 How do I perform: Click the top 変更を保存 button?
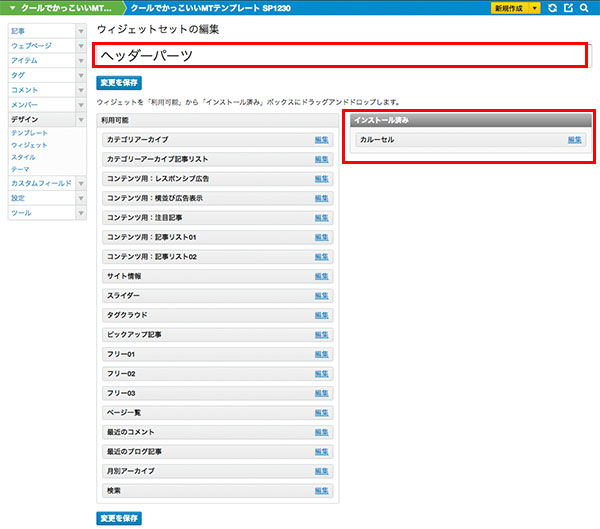(x=119, y=83)
